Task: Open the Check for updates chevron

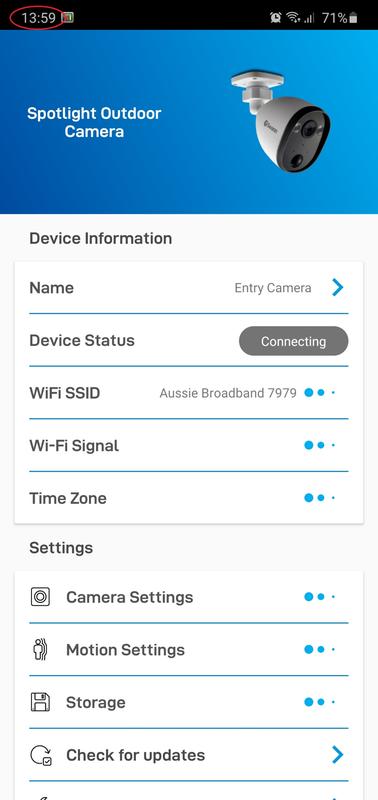Action: [x=338, y=755]
